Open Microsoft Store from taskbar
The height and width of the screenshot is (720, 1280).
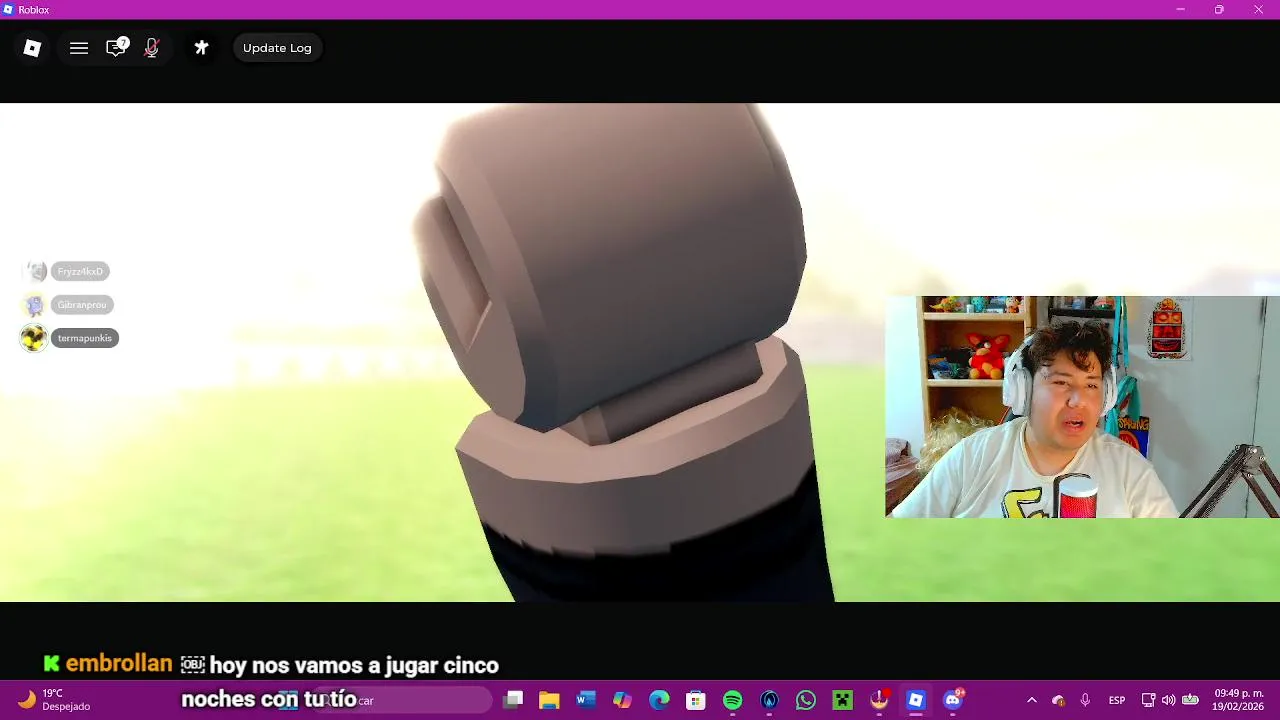click(x=696, y=700)
